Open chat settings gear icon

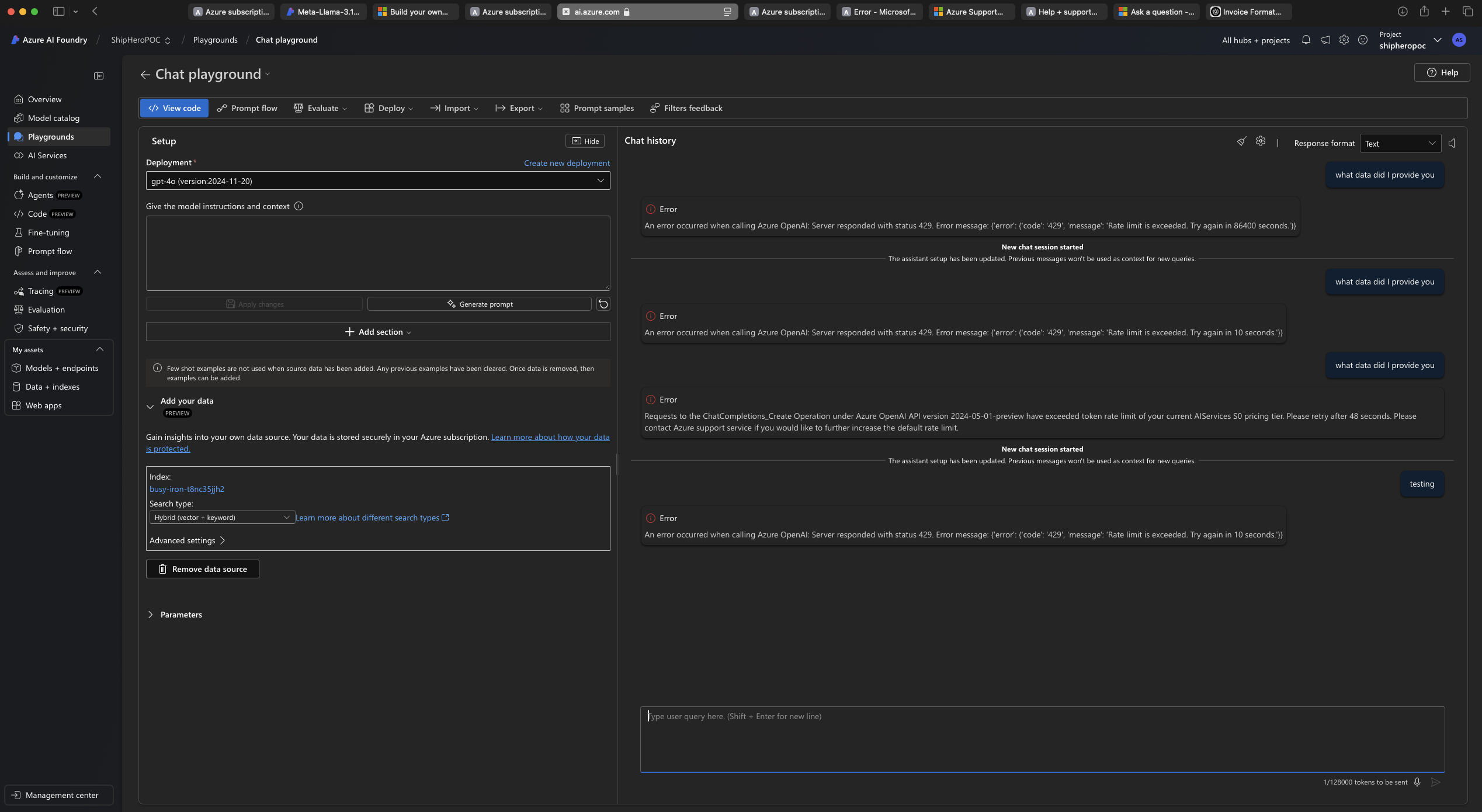pyautogui.click(x=1261, y=141)
